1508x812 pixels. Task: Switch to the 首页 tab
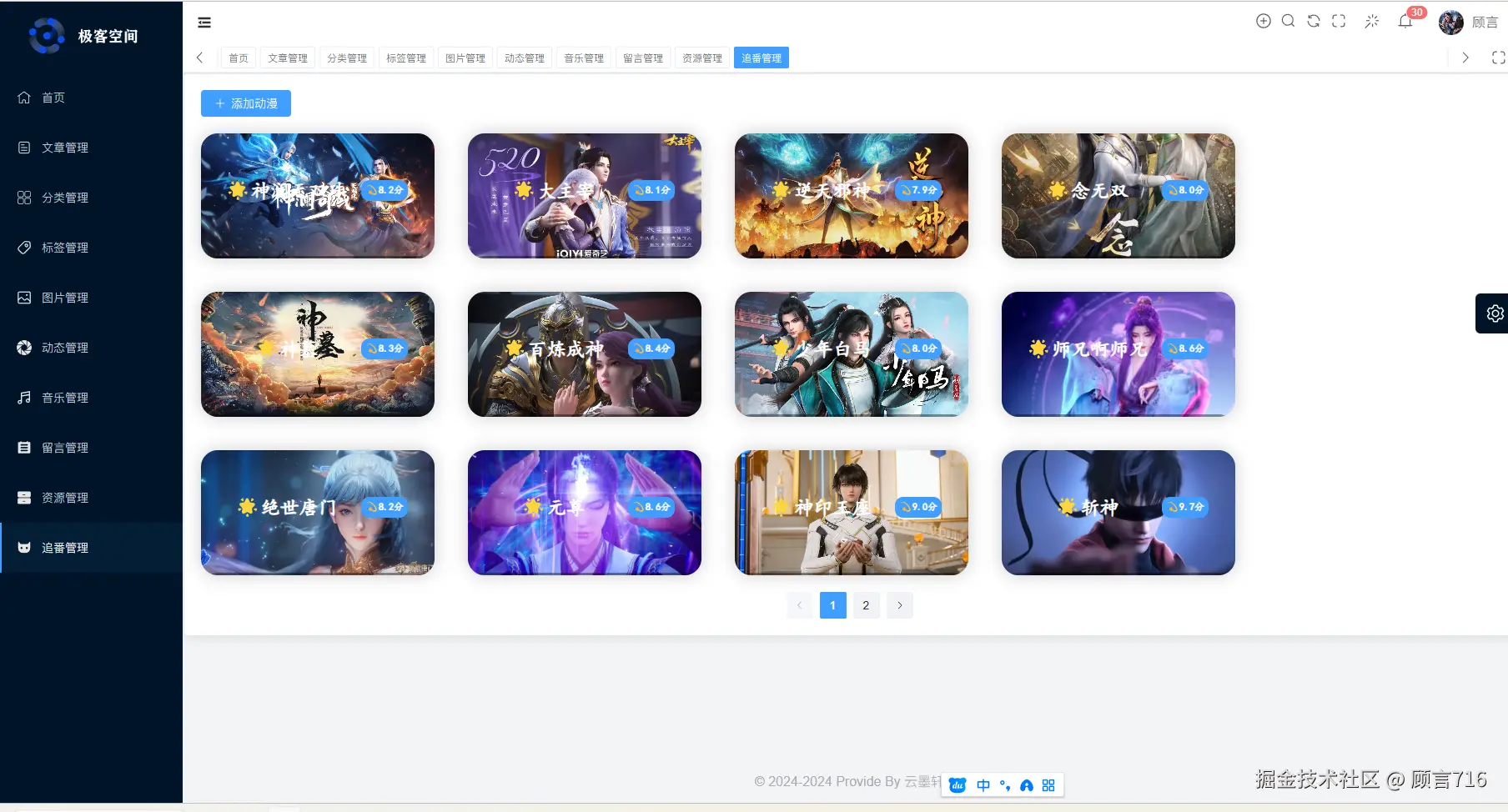(239, 58)
